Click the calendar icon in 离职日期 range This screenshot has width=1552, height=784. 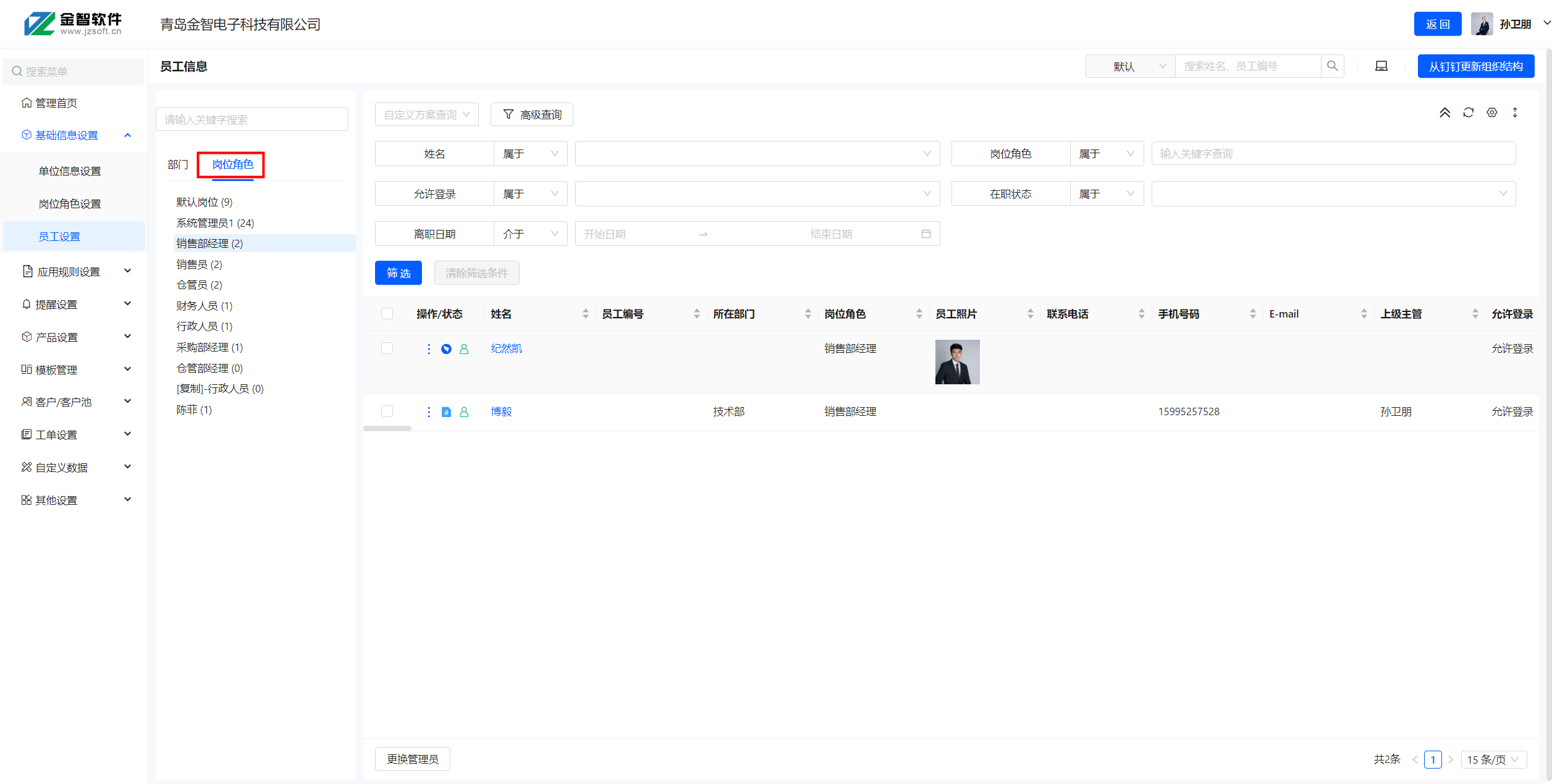pos(926,234)
